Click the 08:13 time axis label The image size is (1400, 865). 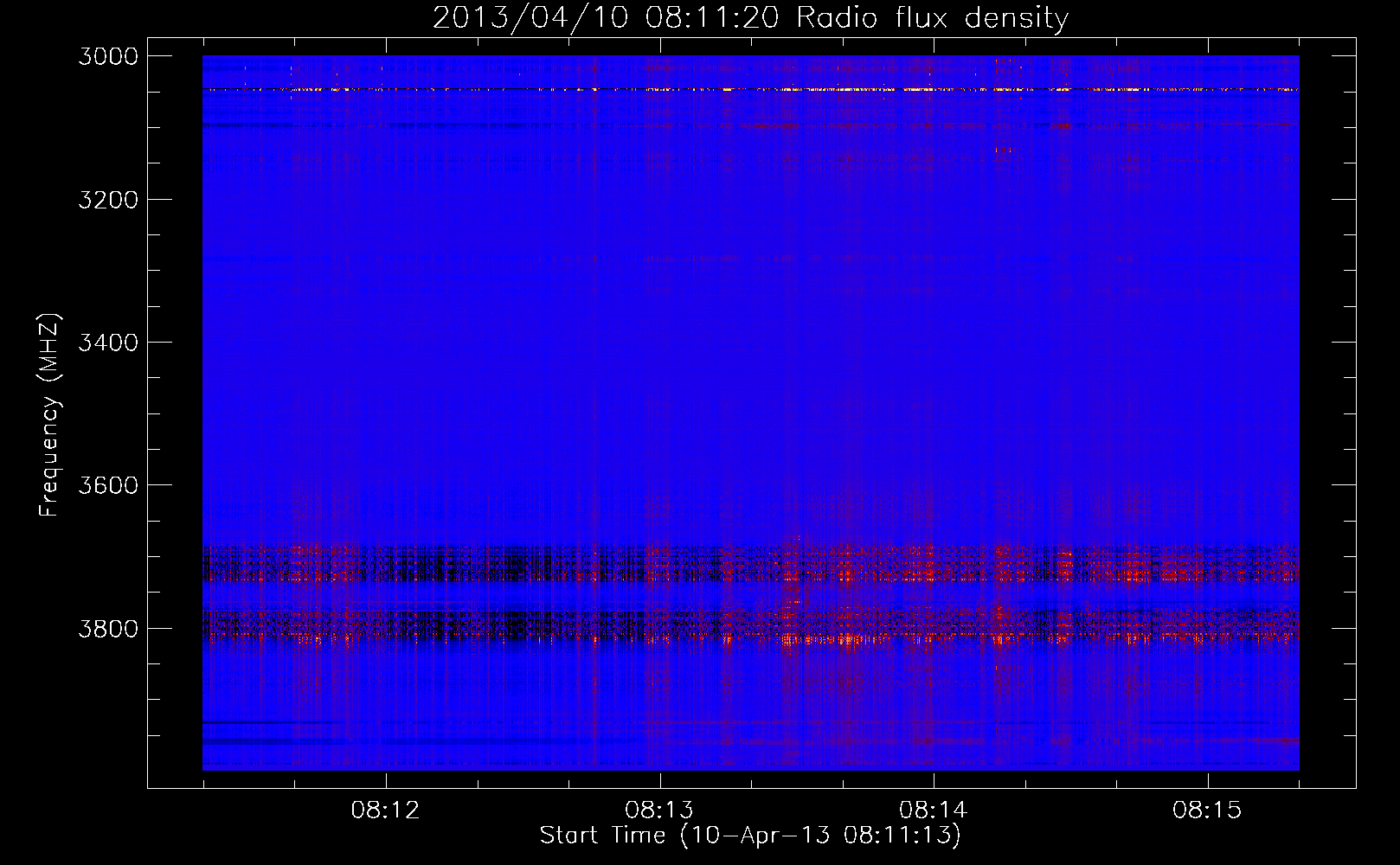(x=659, y=810)
